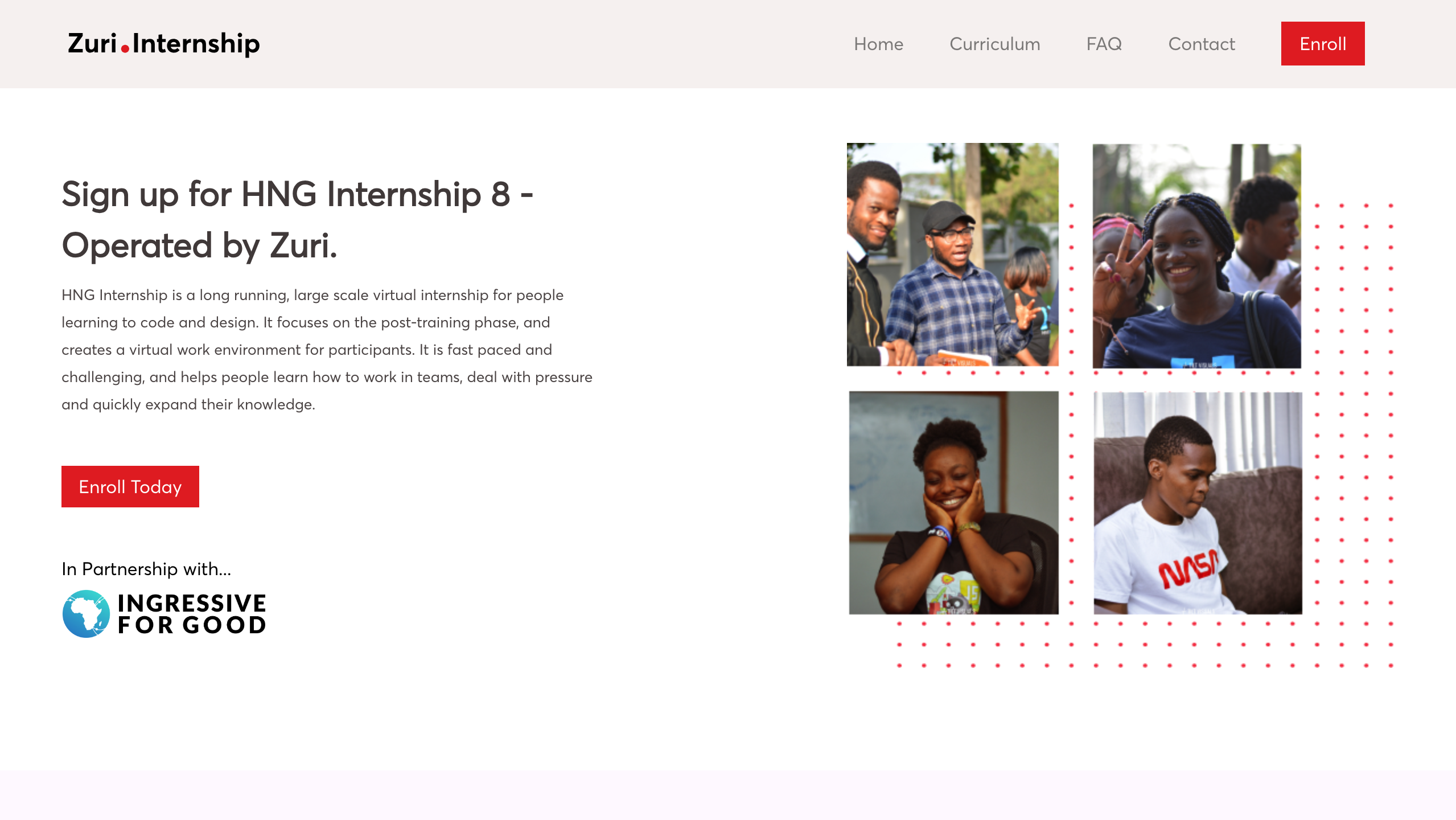Open the Contact page
Viewport: 1456px width, 820px height.
click(x=1201, y=44)
